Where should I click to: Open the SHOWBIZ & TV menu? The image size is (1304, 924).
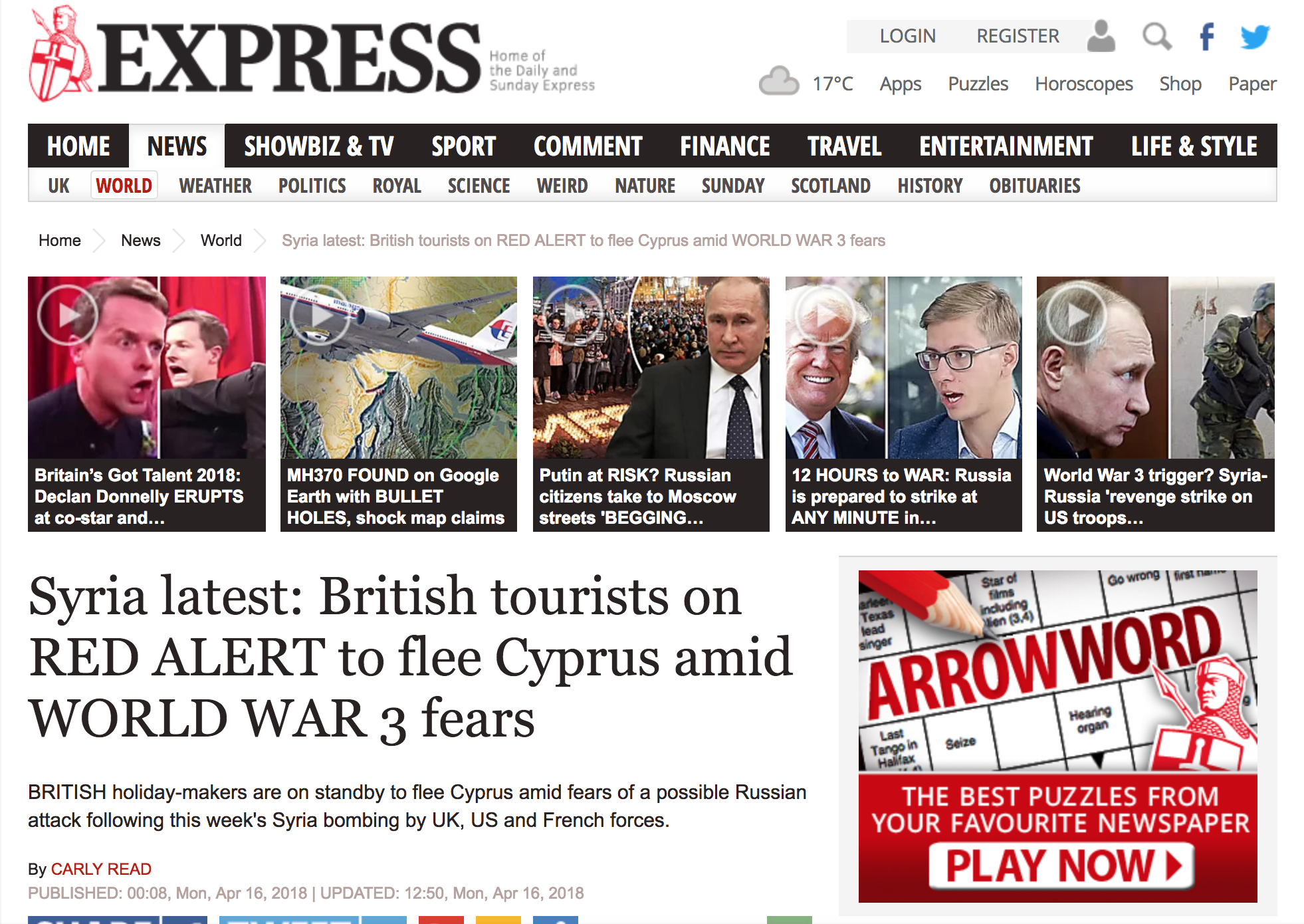(319, 146)
